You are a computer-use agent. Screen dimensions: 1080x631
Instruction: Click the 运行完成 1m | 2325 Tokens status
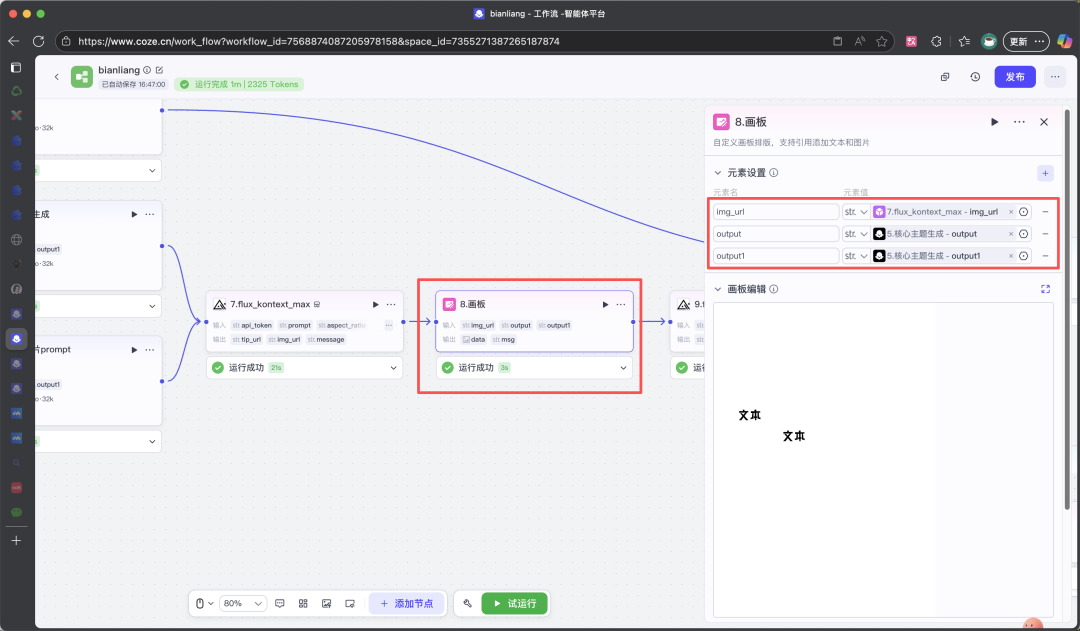(239, 84)
